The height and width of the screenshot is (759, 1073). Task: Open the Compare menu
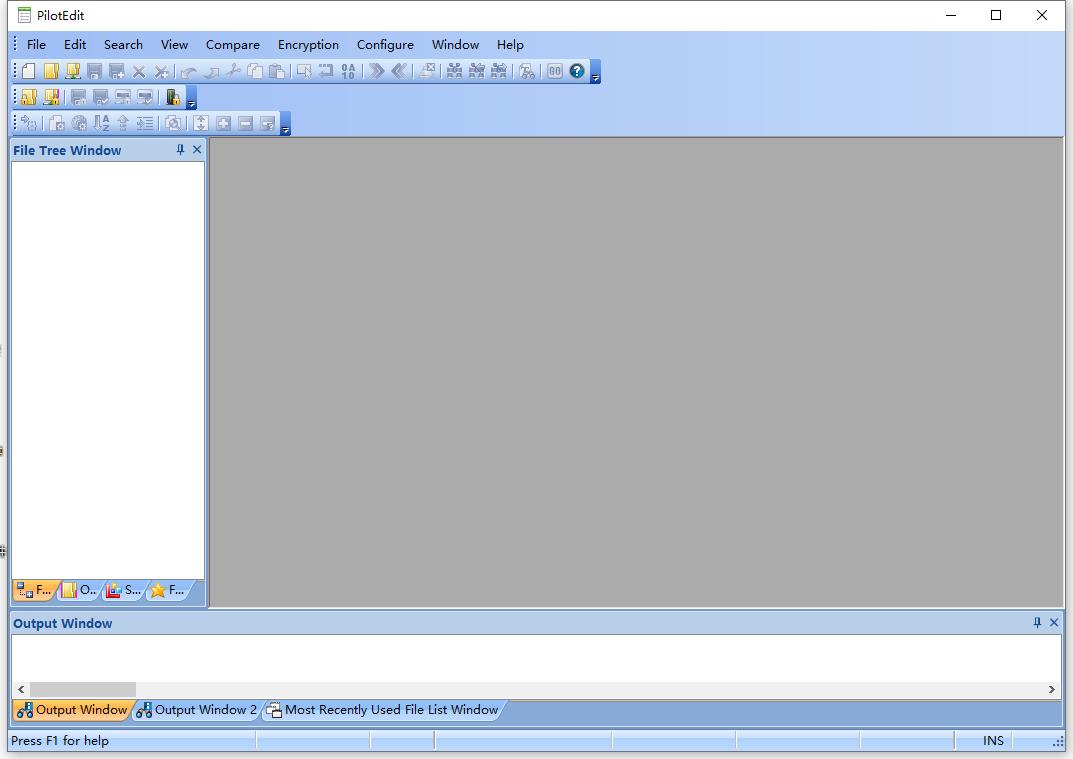click(233, 44)
